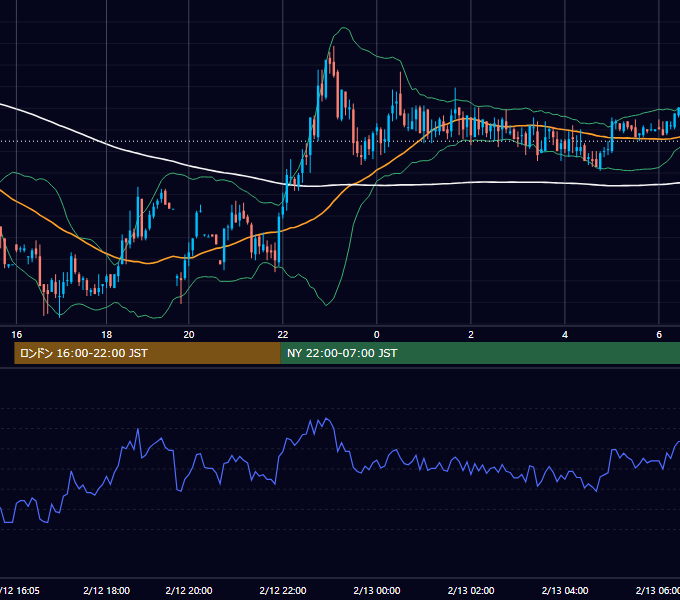Click the 16 hour label on axis
Screen dimensions: 680x600
(x=16, y=335)
